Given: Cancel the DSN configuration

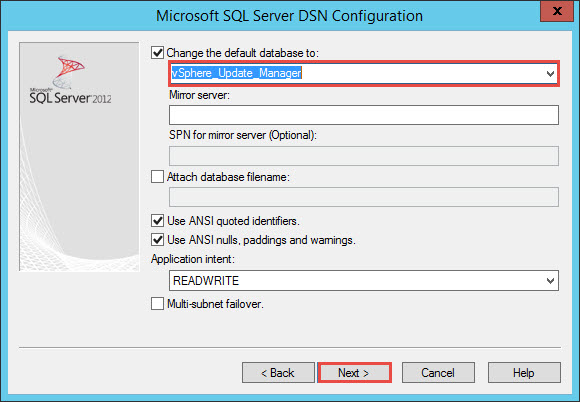Looking at the screenshot, I should click(x=438, y=372).
